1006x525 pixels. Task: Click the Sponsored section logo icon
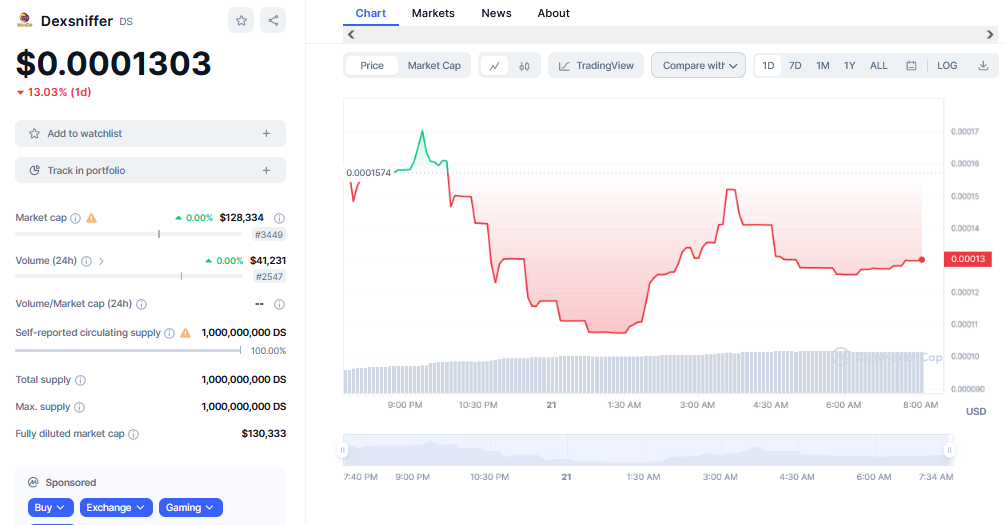(33, 483)
